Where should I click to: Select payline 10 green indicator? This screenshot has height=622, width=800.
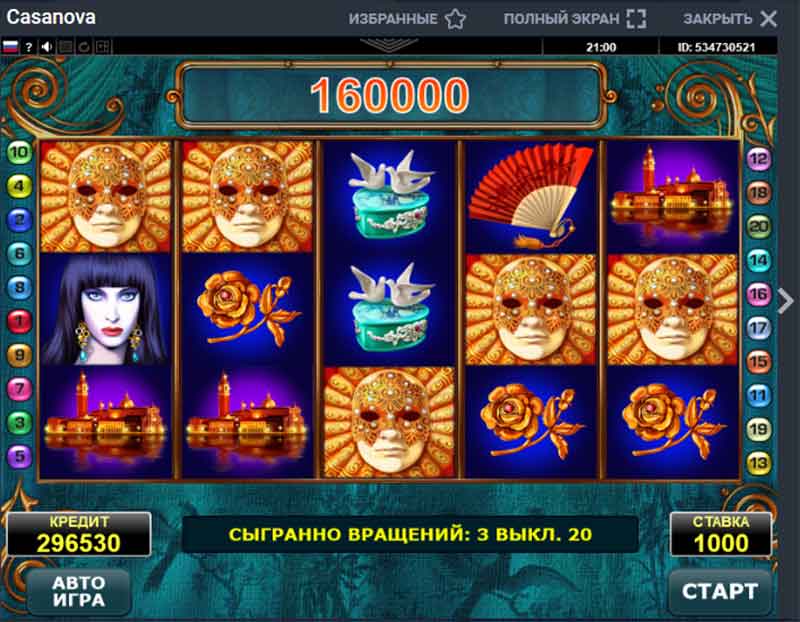[19, 152]
